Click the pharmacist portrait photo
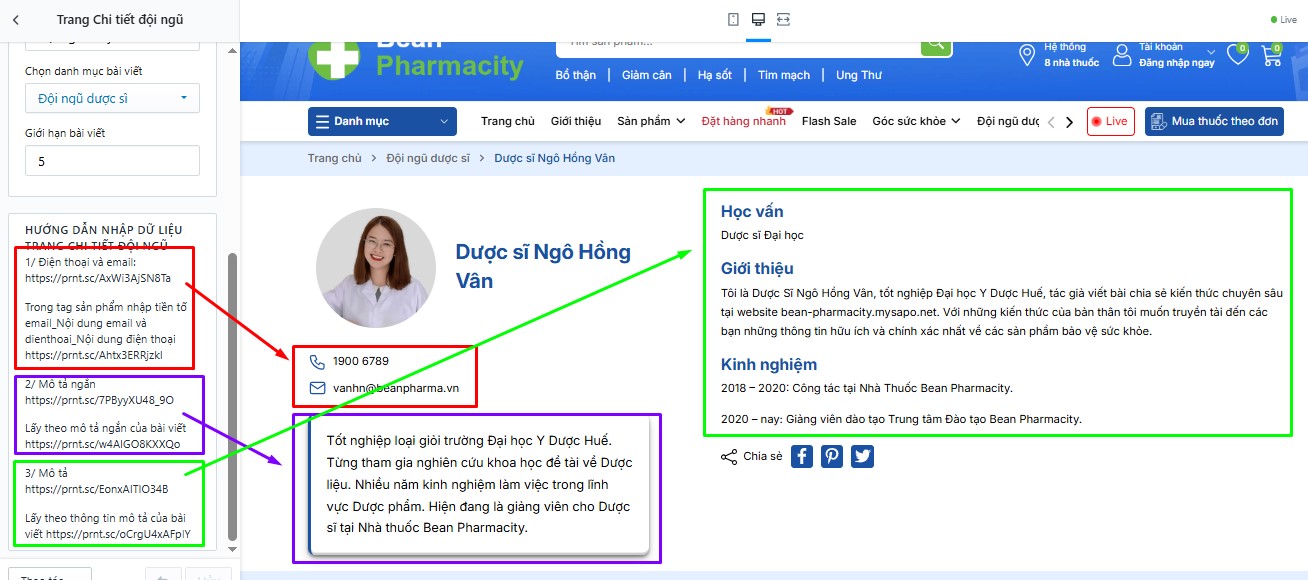The image size is (1308, 580). click(376, 268)
